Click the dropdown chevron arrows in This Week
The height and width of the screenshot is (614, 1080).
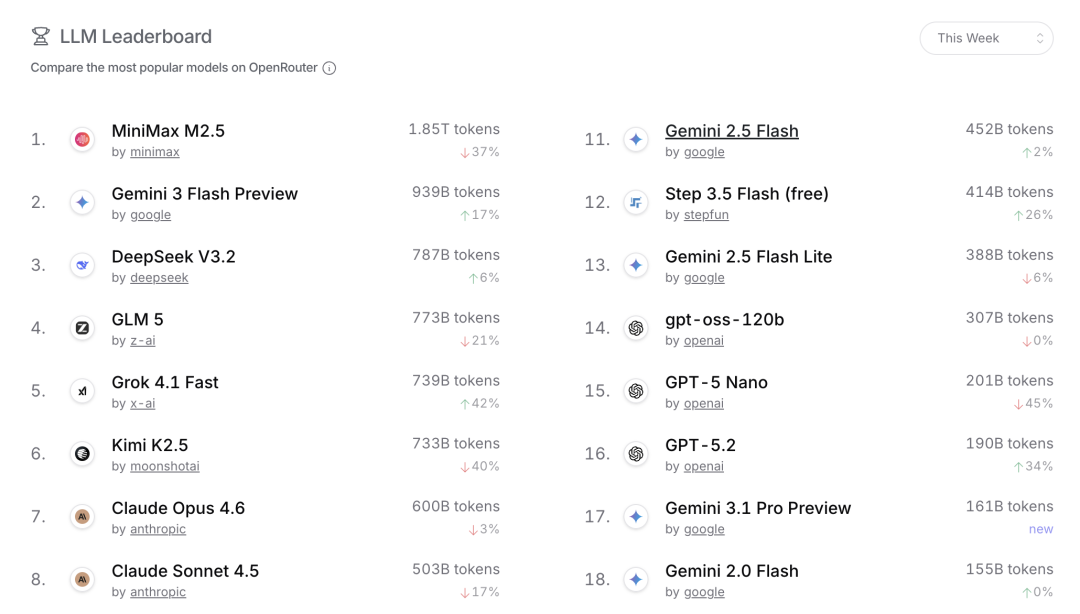(1040, 39)
